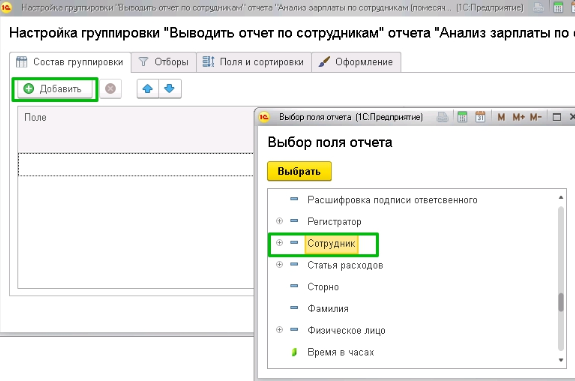This screenshot has height=381, width=575.
Task: Click field icon beside Фамилия
Action: pos(294,308)
